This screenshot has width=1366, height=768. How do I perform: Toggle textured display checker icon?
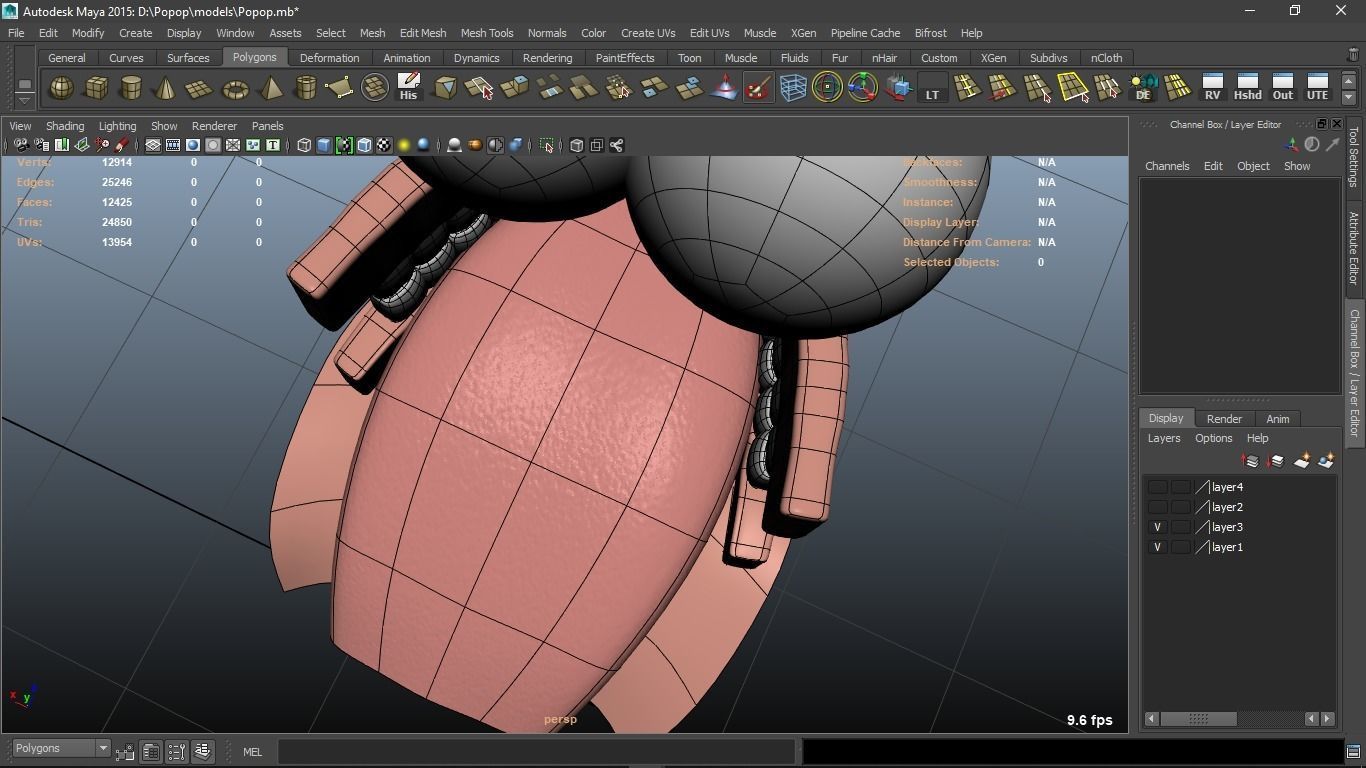coord(384,146)
